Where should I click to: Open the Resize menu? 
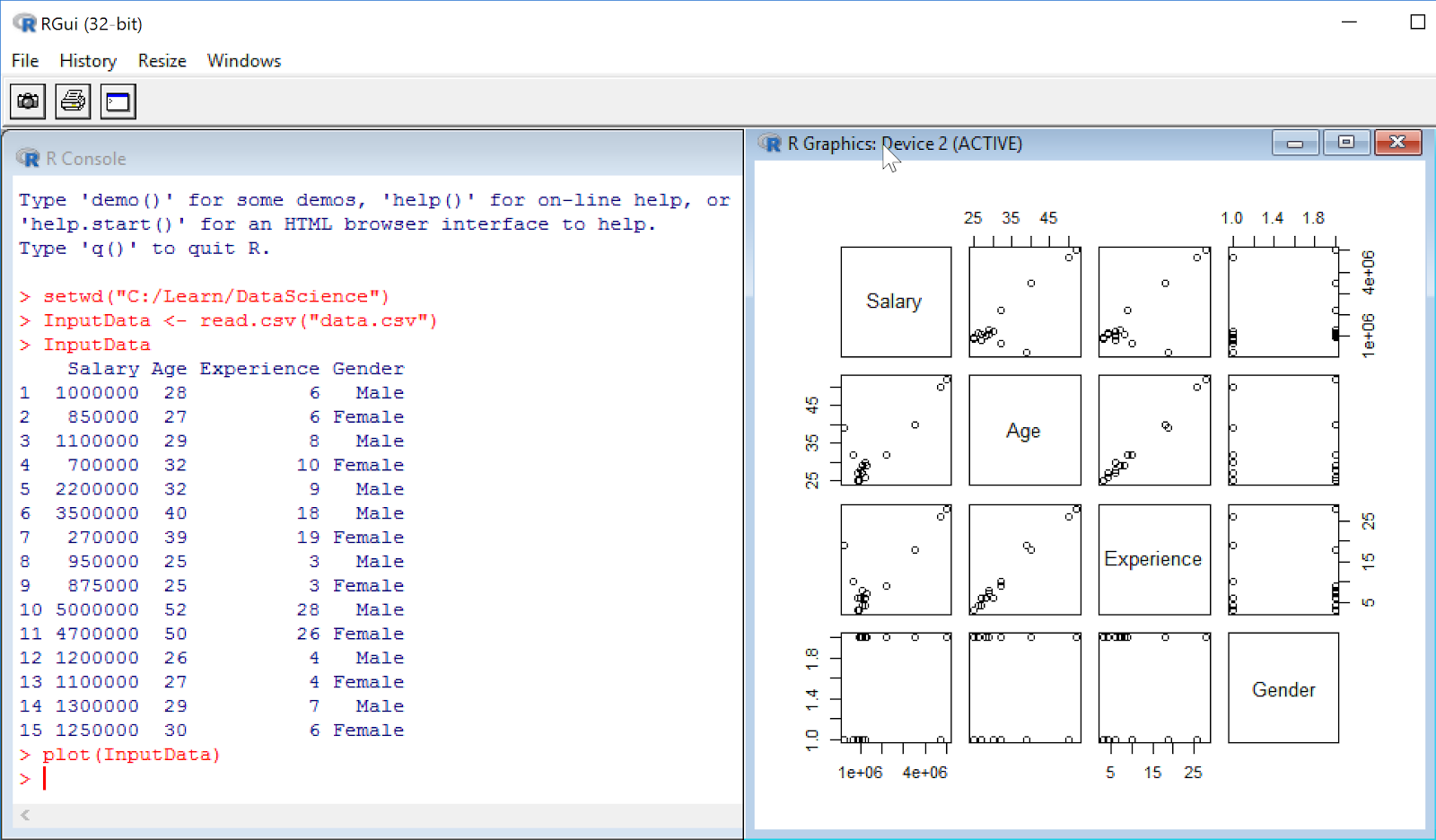tap(162, 61)
